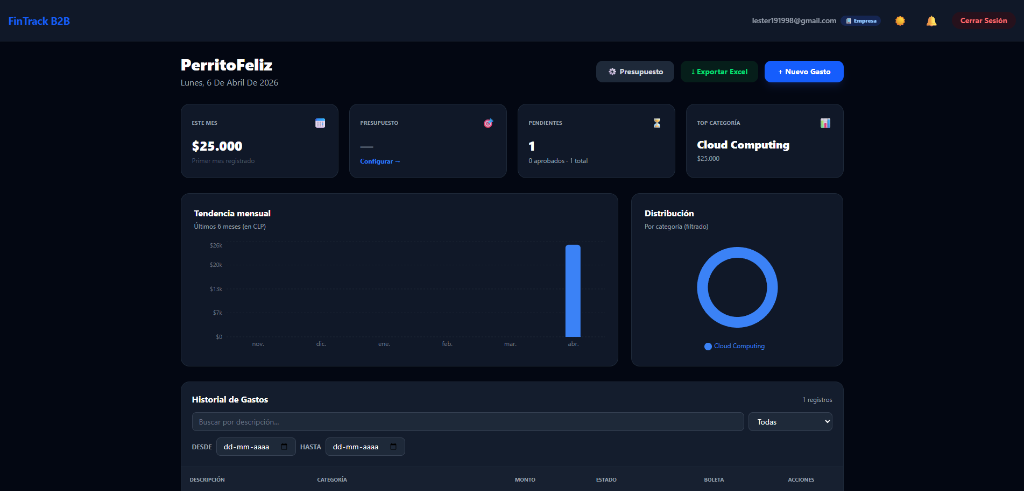Image resolution: width=1024 pixels, height=491 pixels.
Task: Click the 'abr.' month label on chart
Action: pos(573,344)
